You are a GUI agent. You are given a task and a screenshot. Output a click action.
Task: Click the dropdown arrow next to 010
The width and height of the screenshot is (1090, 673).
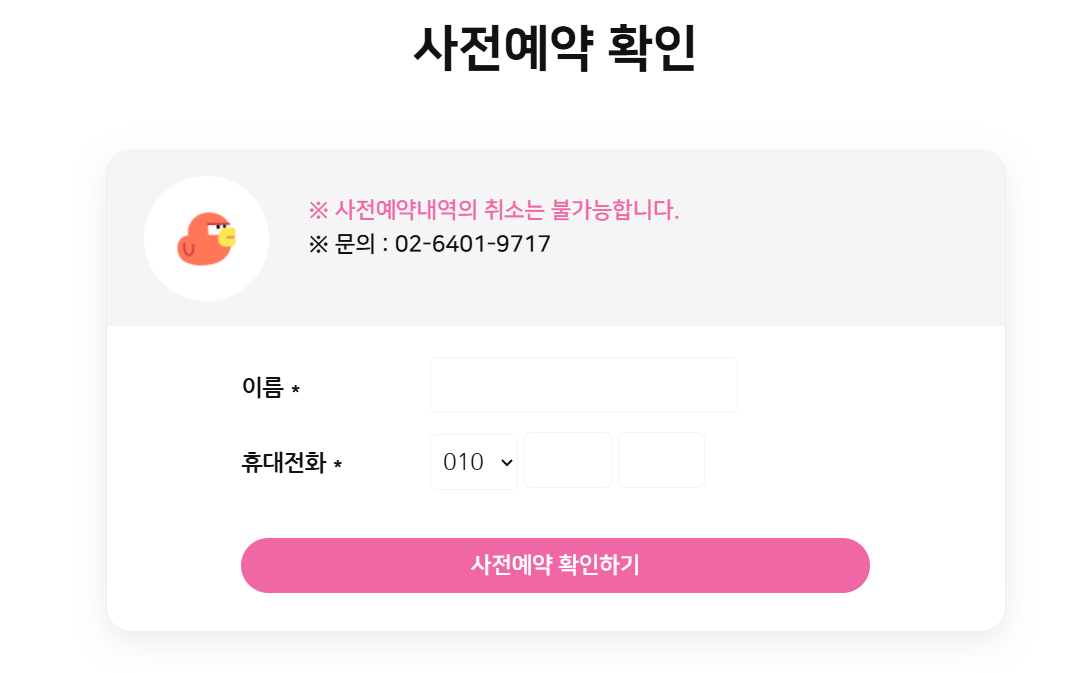click(504, 461)
